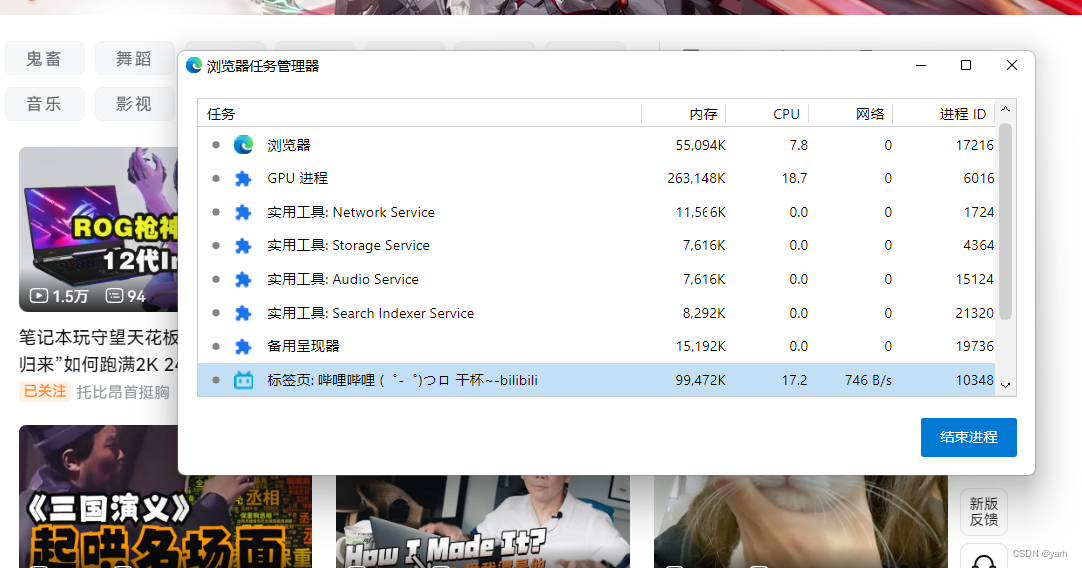Click the puzzle icon beside GPU 进程
The image size is (1082, 568).
[x=243, y=179]
